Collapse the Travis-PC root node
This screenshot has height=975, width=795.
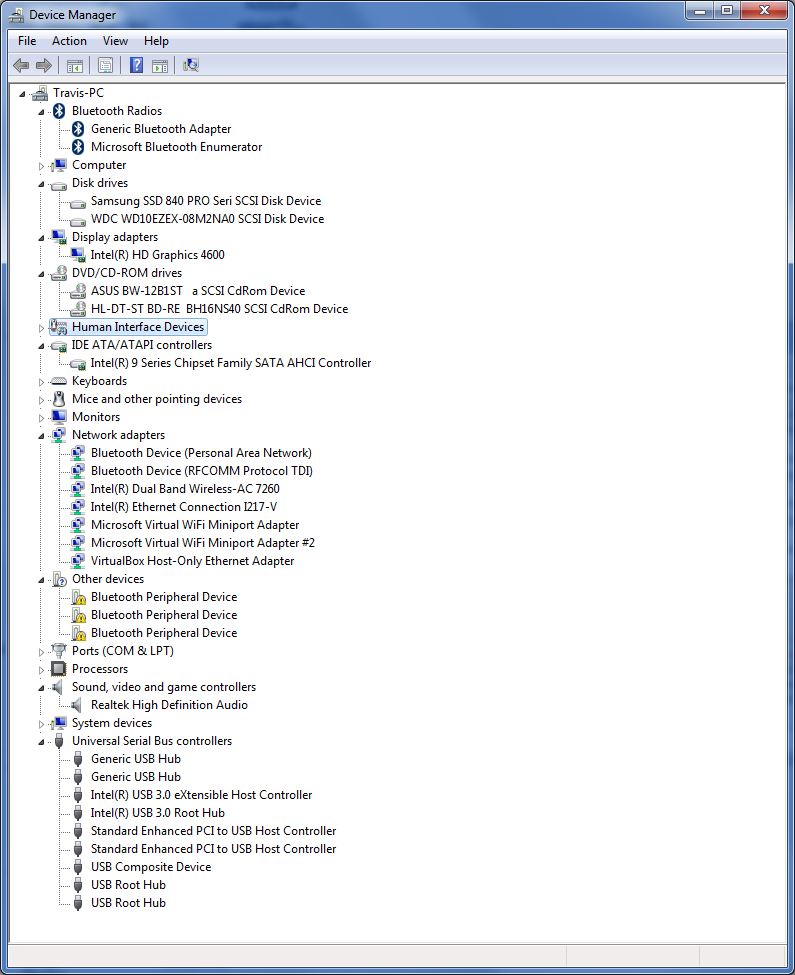pyautogui.click(x=22, y=94)
